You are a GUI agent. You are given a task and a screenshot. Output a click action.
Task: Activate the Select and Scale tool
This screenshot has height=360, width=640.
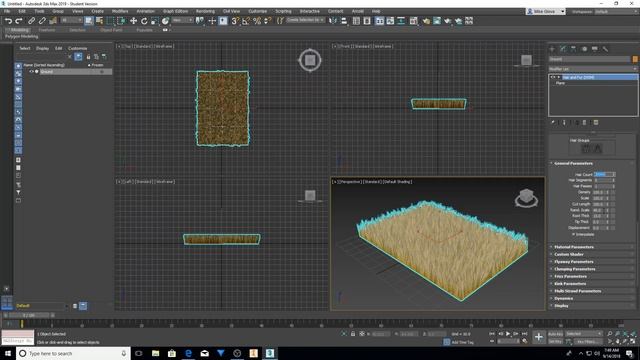click(154, 21)
